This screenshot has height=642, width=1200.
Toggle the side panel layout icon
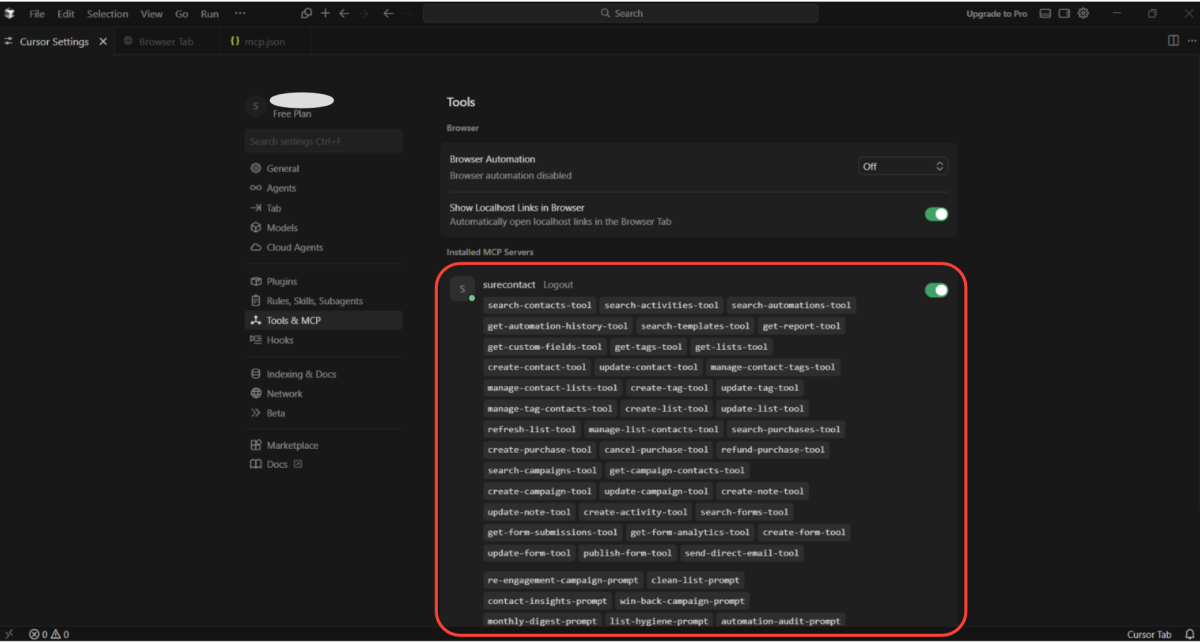pos(1064,14)
